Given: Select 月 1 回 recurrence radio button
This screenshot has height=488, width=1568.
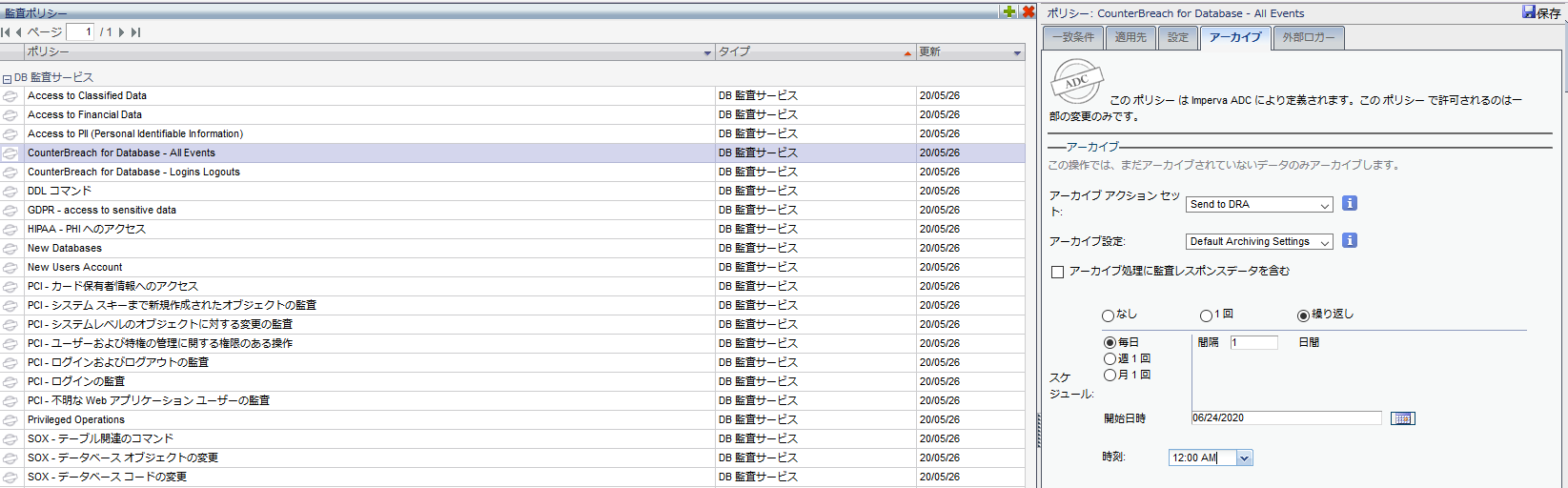Looking at the screenshot, I should point(1110,376).
